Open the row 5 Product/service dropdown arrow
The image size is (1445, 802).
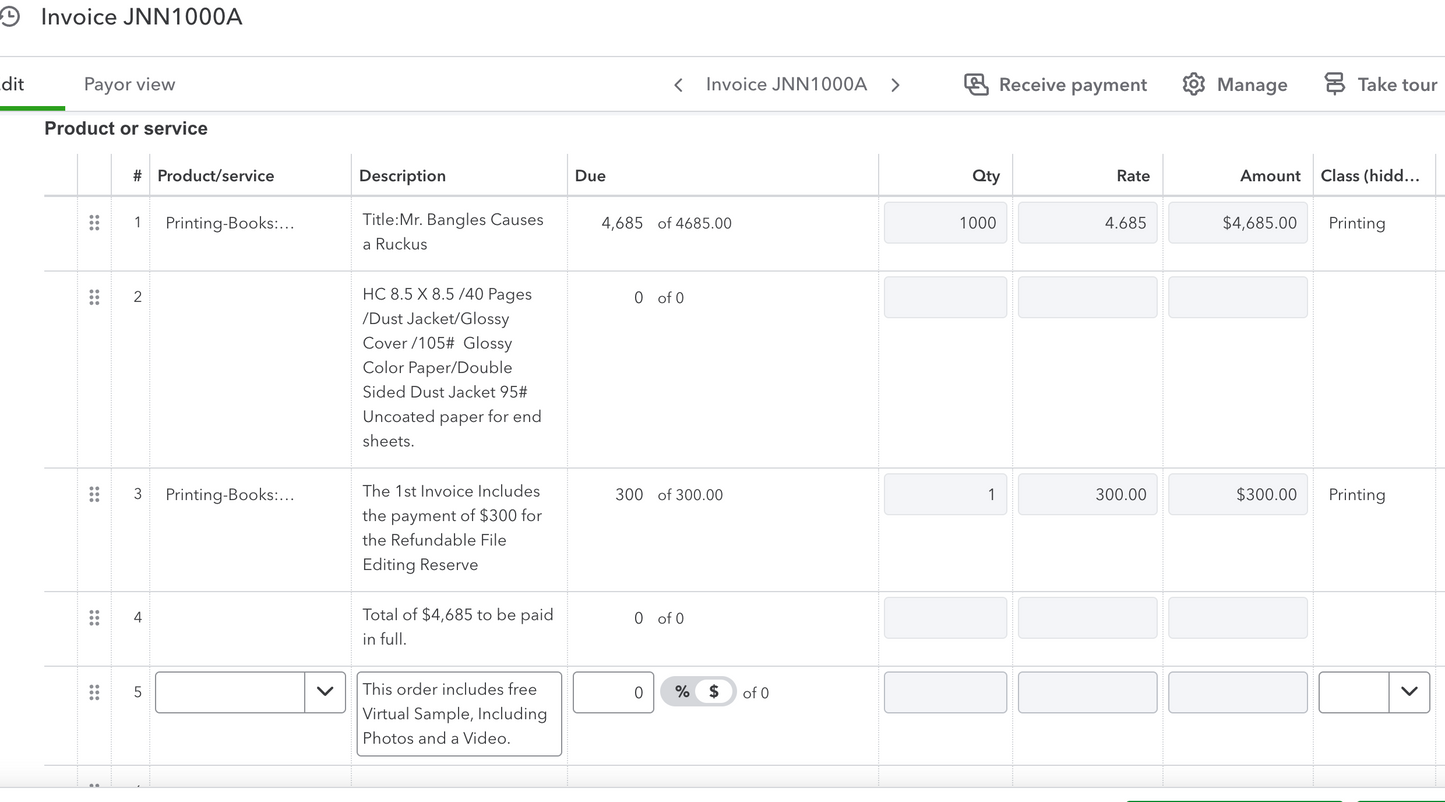point(325,692)
